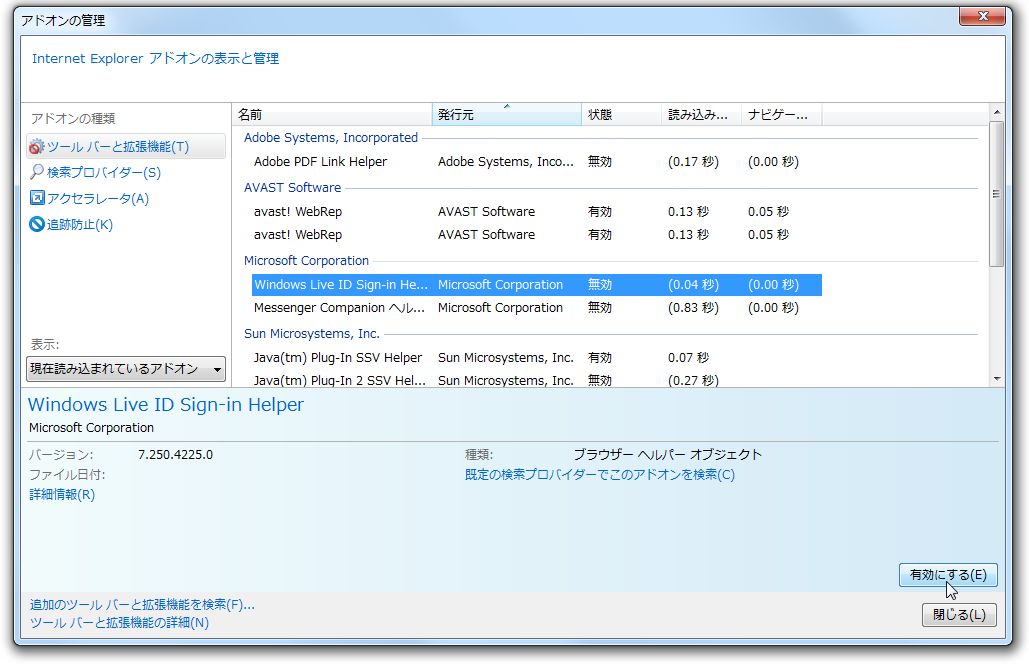This screenshot has width=1029, height=664.
Task: Sort by 発行元 column header
Action: coord(507,114)
